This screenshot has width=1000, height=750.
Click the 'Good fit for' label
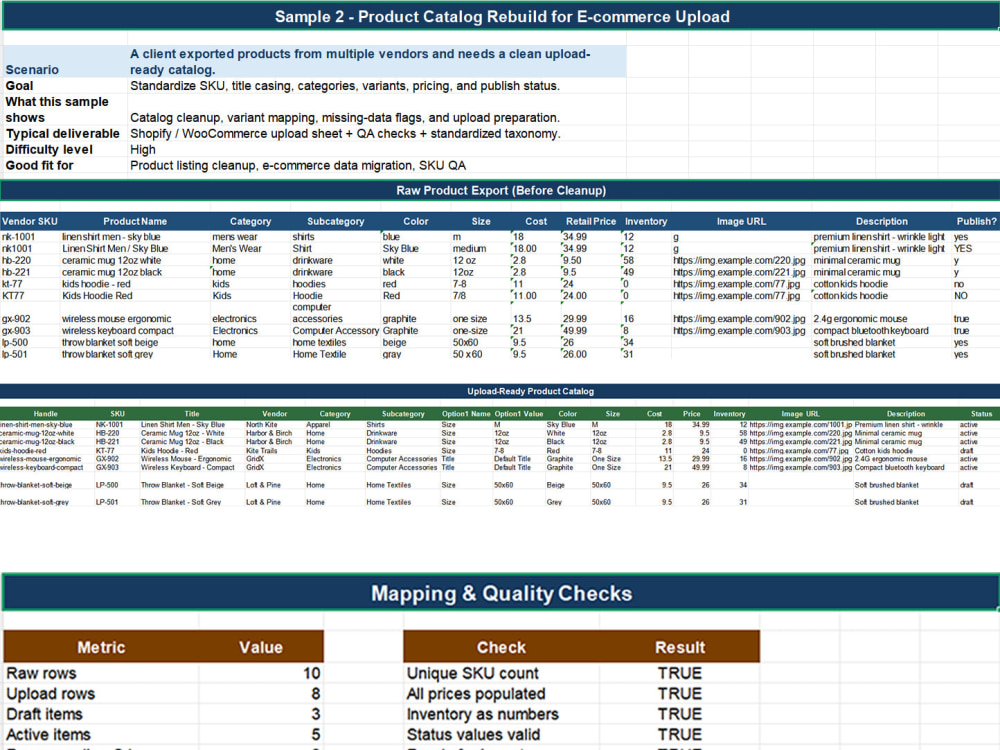40,165
